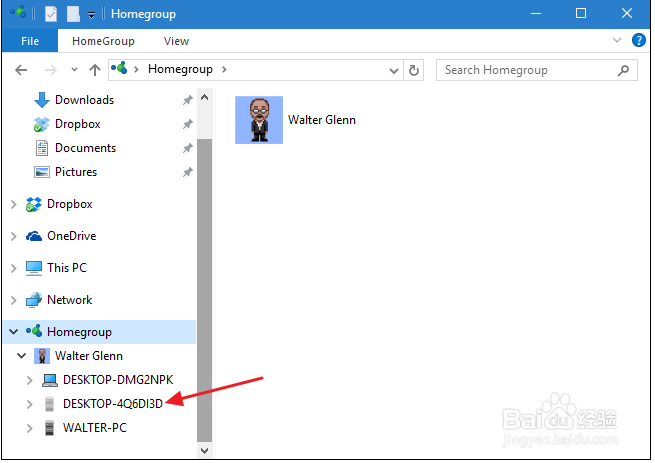Image resolution: width=655 pixels, height=463 pixels.
Task: Open Pictures in quick access
Action: (76, 172)
